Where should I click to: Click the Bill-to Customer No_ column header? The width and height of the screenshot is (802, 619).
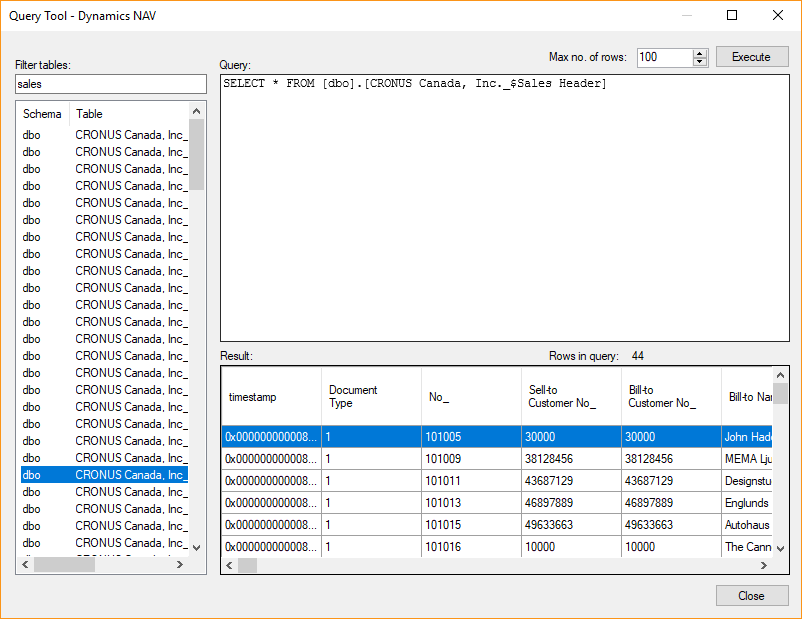point(672,396)
